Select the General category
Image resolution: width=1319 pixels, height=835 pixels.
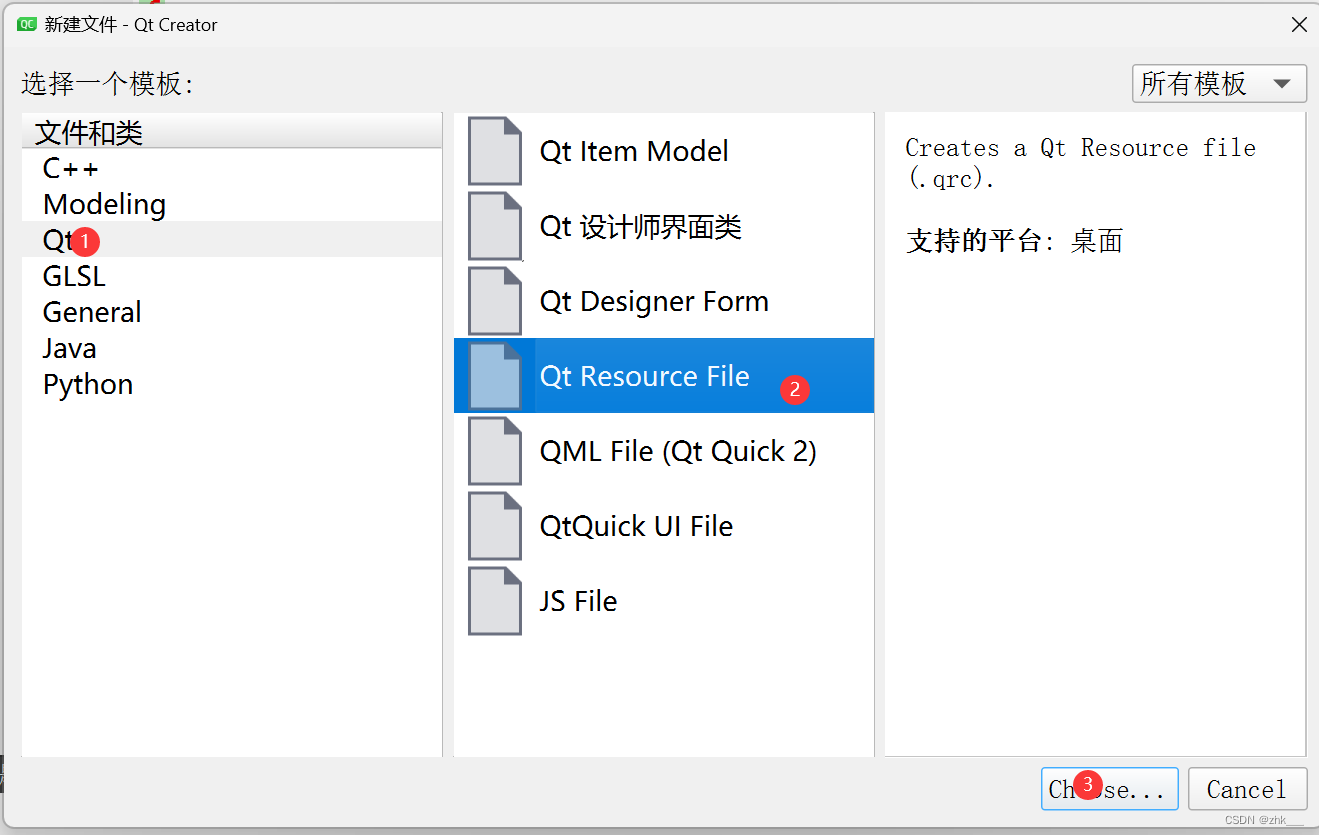pyautogui.click(x=232, y=312)
